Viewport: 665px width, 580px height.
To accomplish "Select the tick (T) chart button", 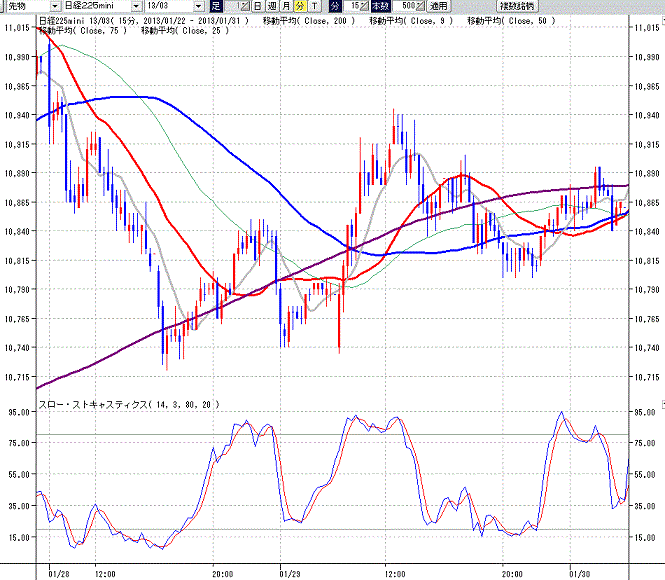I will point(314,6).
